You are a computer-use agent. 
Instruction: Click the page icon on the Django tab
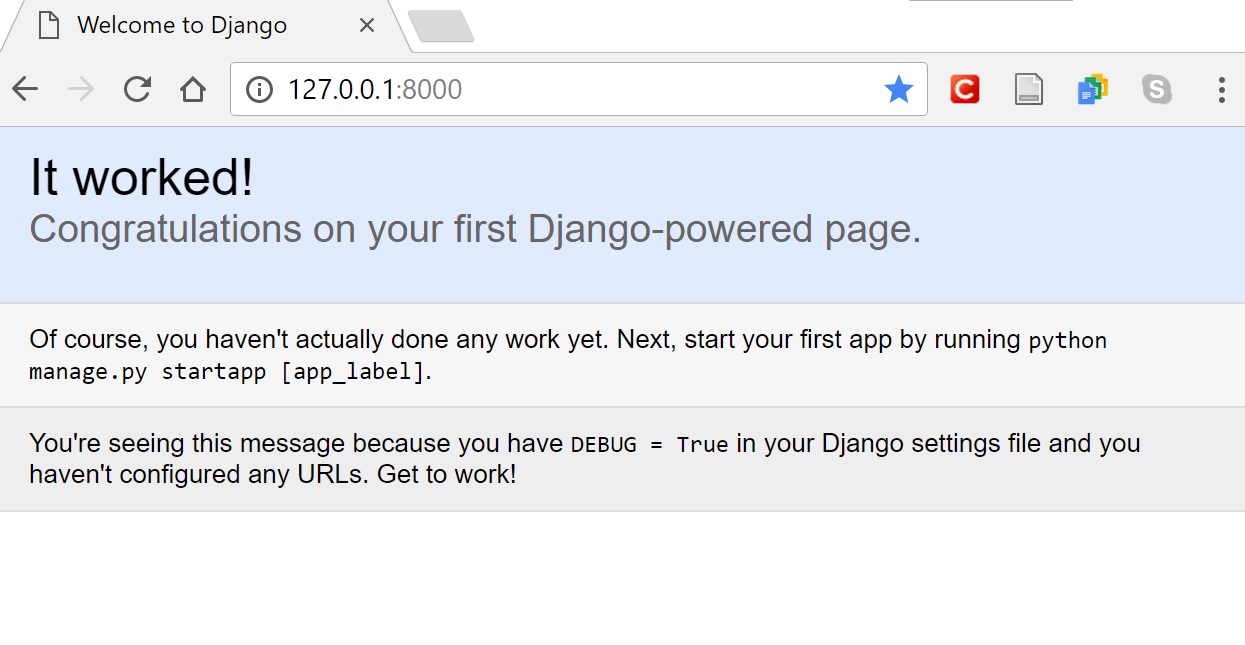48,26
